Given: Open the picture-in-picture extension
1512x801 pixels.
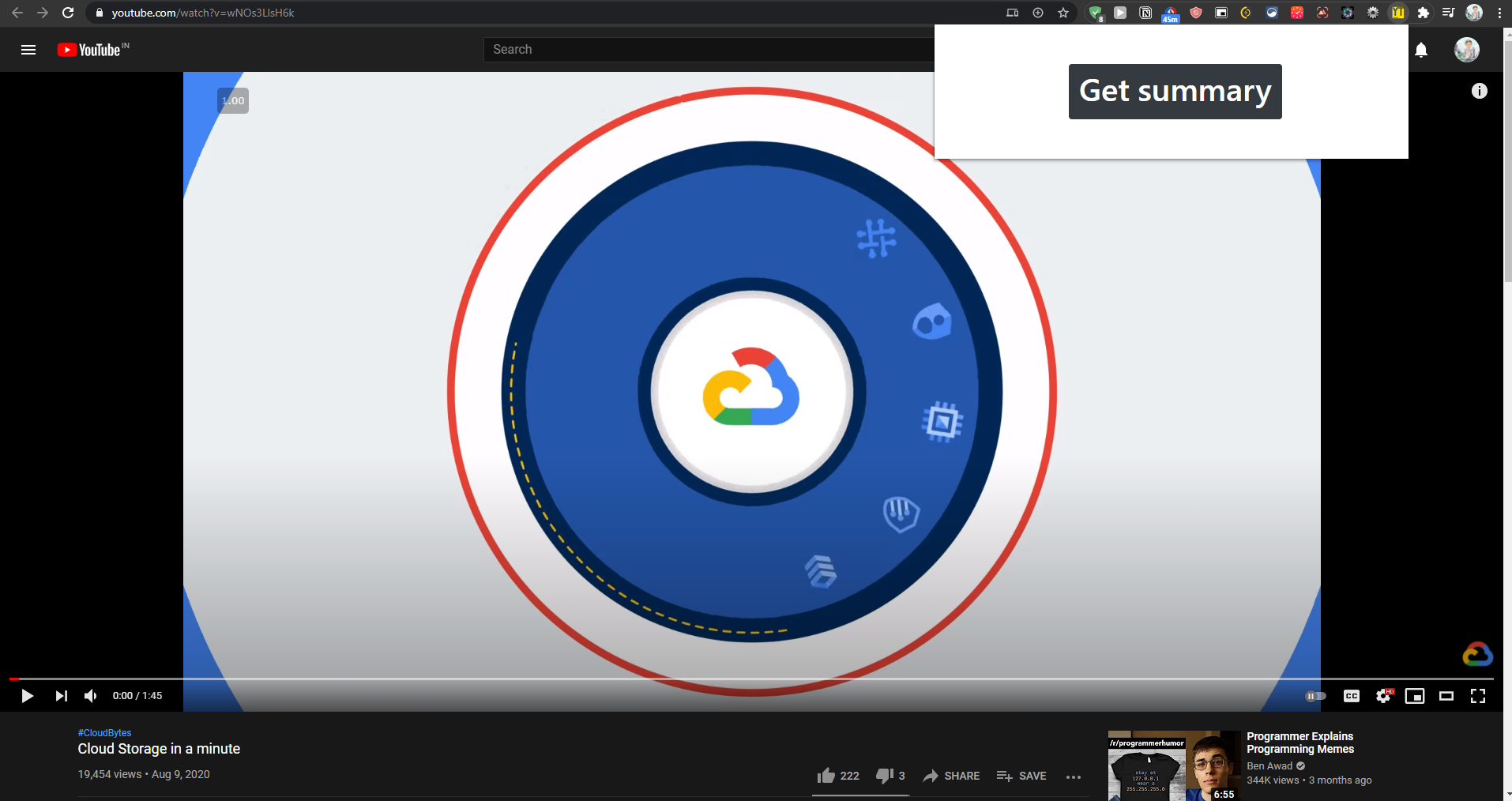Looking at the screenshot, I should pyautogui.click(x=1221, y=13).
